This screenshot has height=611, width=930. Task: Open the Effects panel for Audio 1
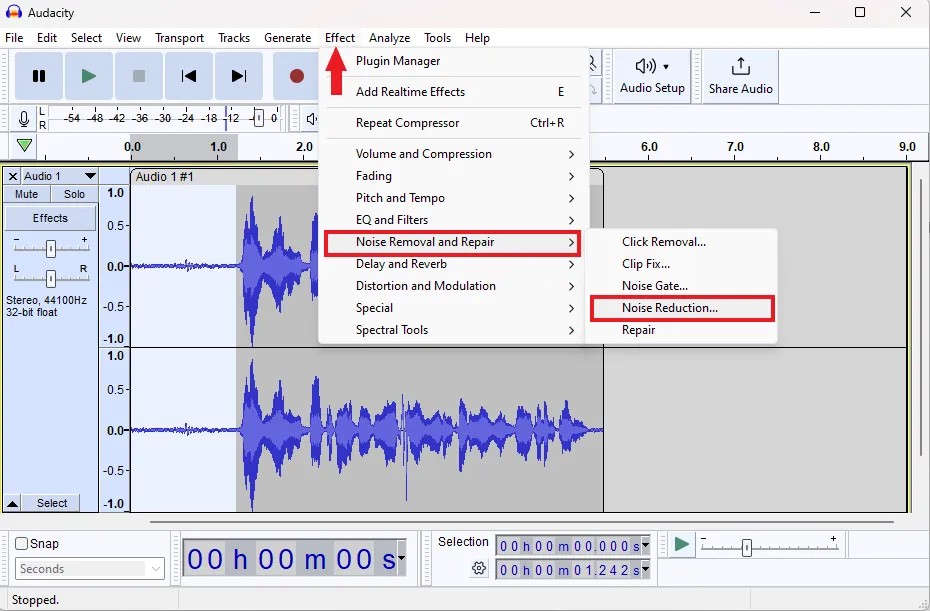coord(50,217)
